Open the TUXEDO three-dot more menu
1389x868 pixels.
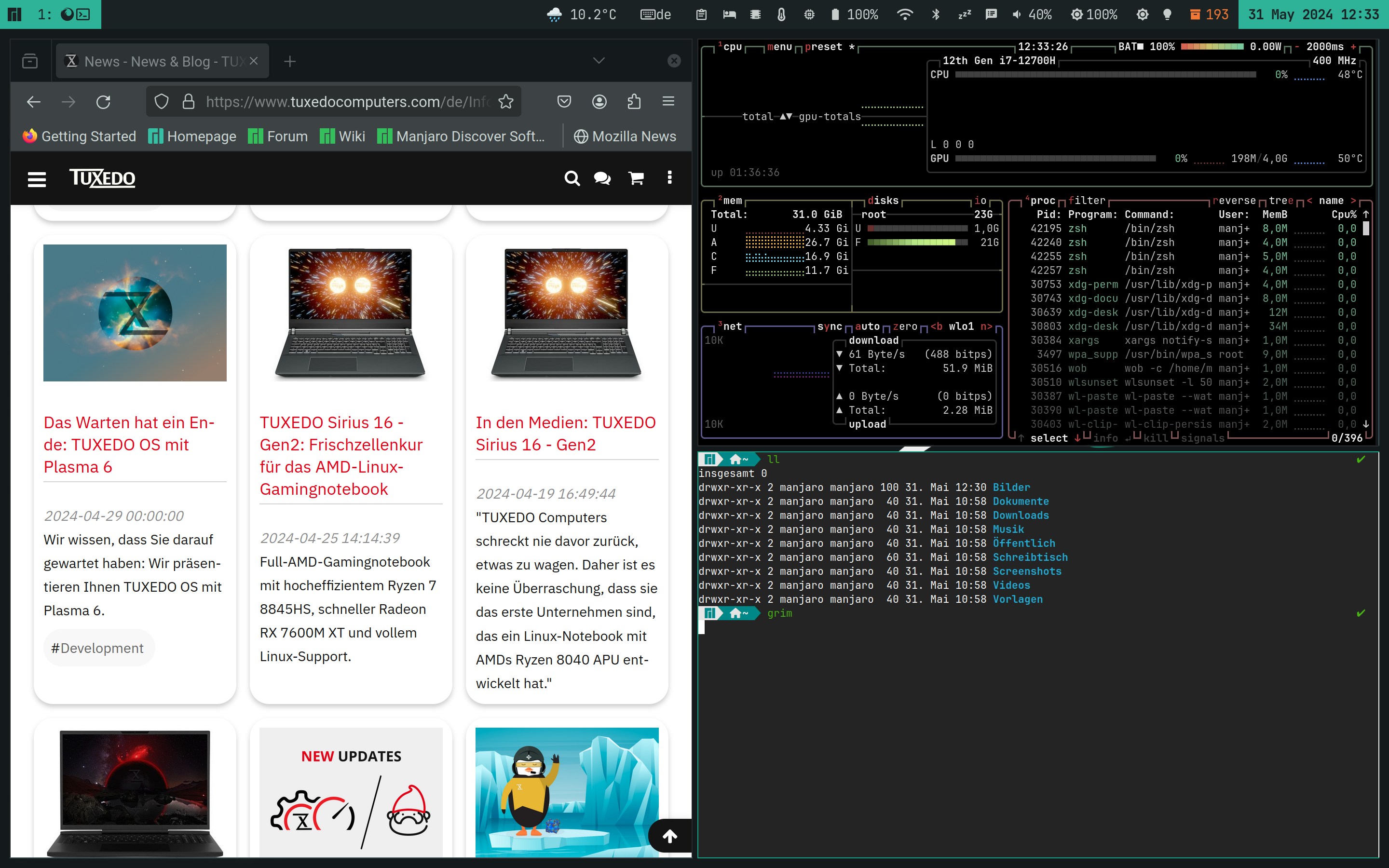click(x=669, y=178)
